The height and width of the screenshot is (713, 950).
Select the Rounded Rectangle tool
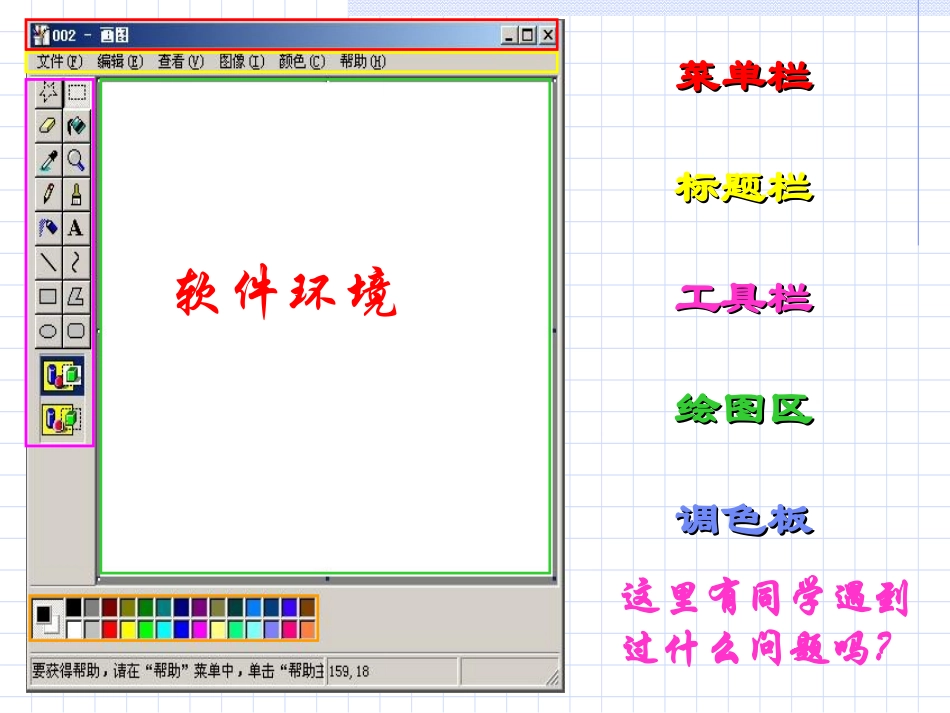click(x=76, y=331)
